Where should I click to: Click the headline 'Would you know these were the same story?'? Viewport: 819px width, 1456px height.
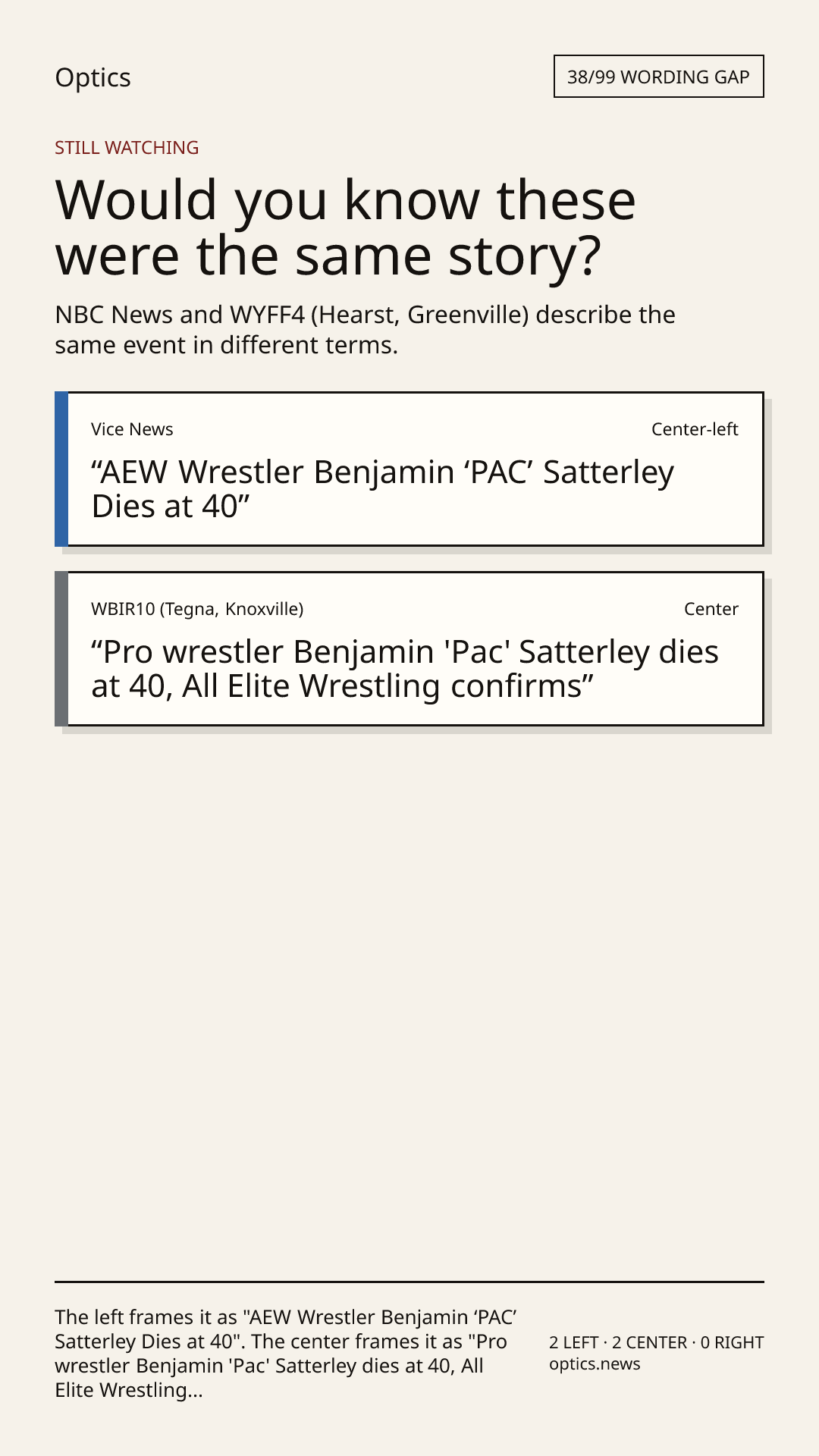[346, 227]
